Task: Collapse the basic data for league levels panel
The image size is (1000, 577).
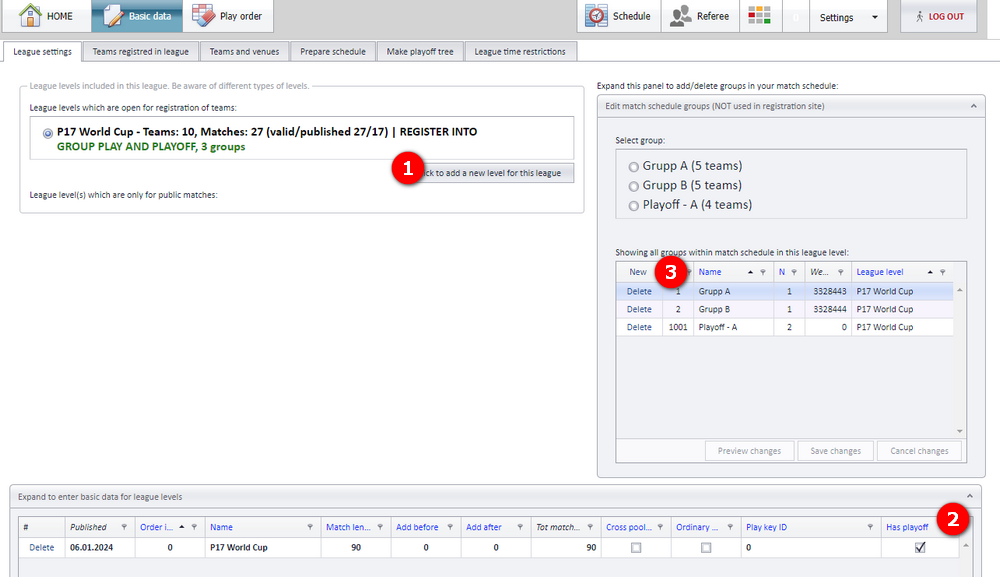Action: 969,497
